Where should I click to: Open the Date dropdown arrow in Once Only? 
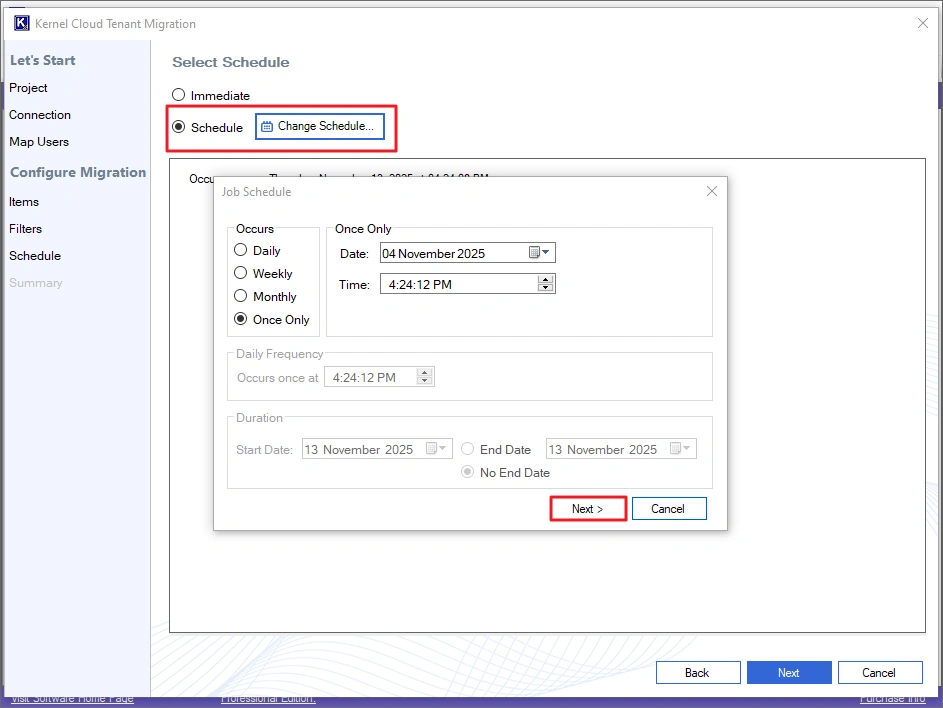pyautogui.click(x=547, y=252)
